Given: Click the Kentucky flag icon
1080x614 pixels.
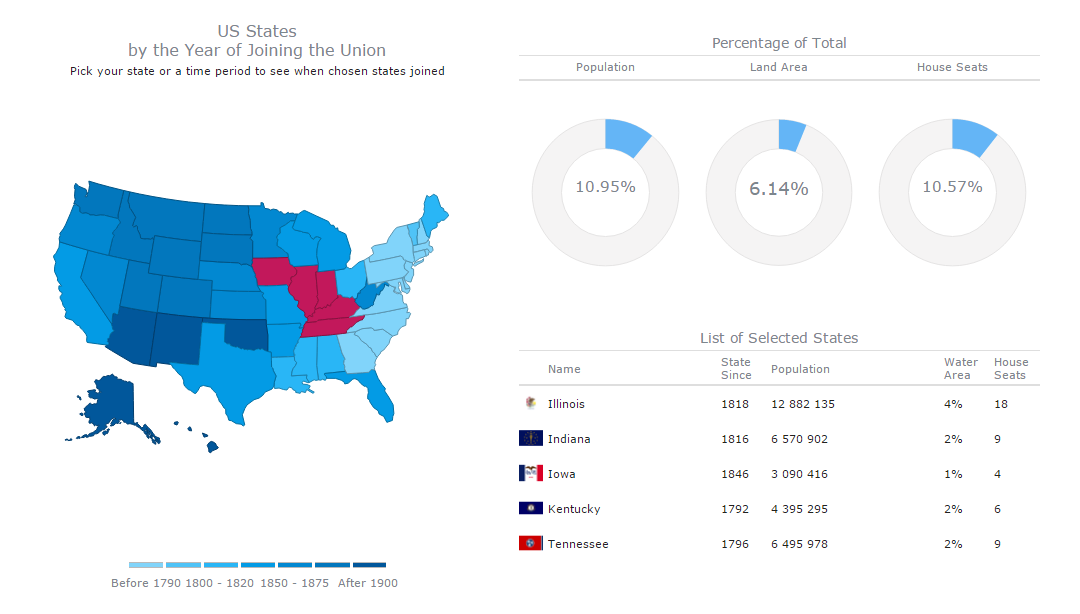Looking at the screenshot, I should click(530, 509).
